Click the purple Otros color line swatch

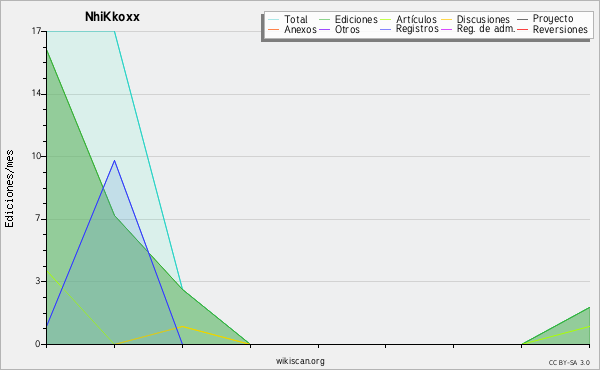pos(324,29)
